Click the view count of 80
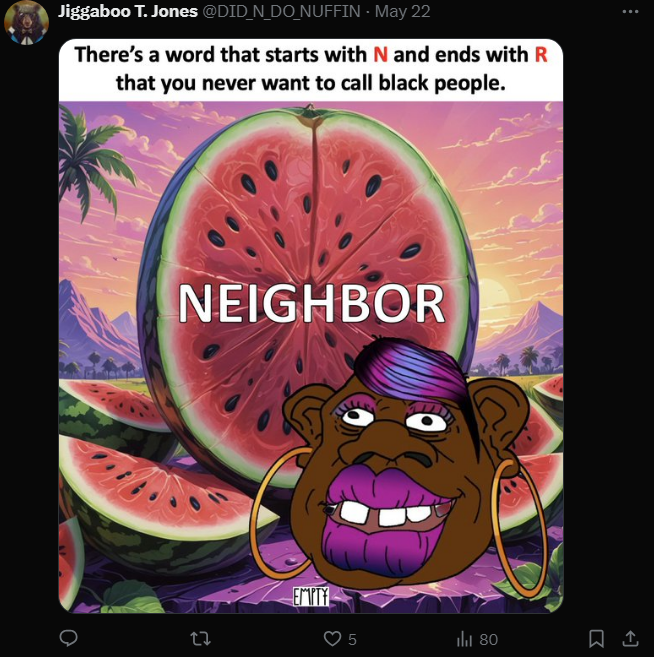Image resolution: width=654 pixels, height=657 pixels. [x=489, y=639]
